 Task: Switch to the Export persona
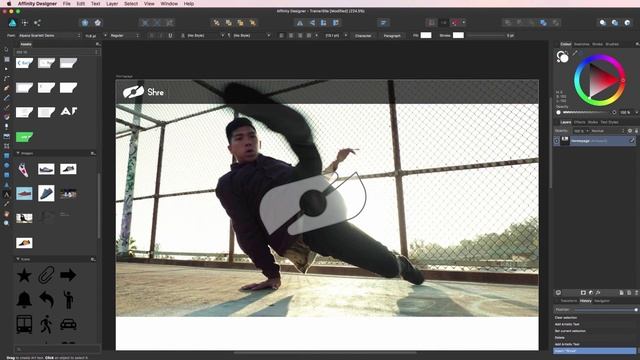pos(38,23)
